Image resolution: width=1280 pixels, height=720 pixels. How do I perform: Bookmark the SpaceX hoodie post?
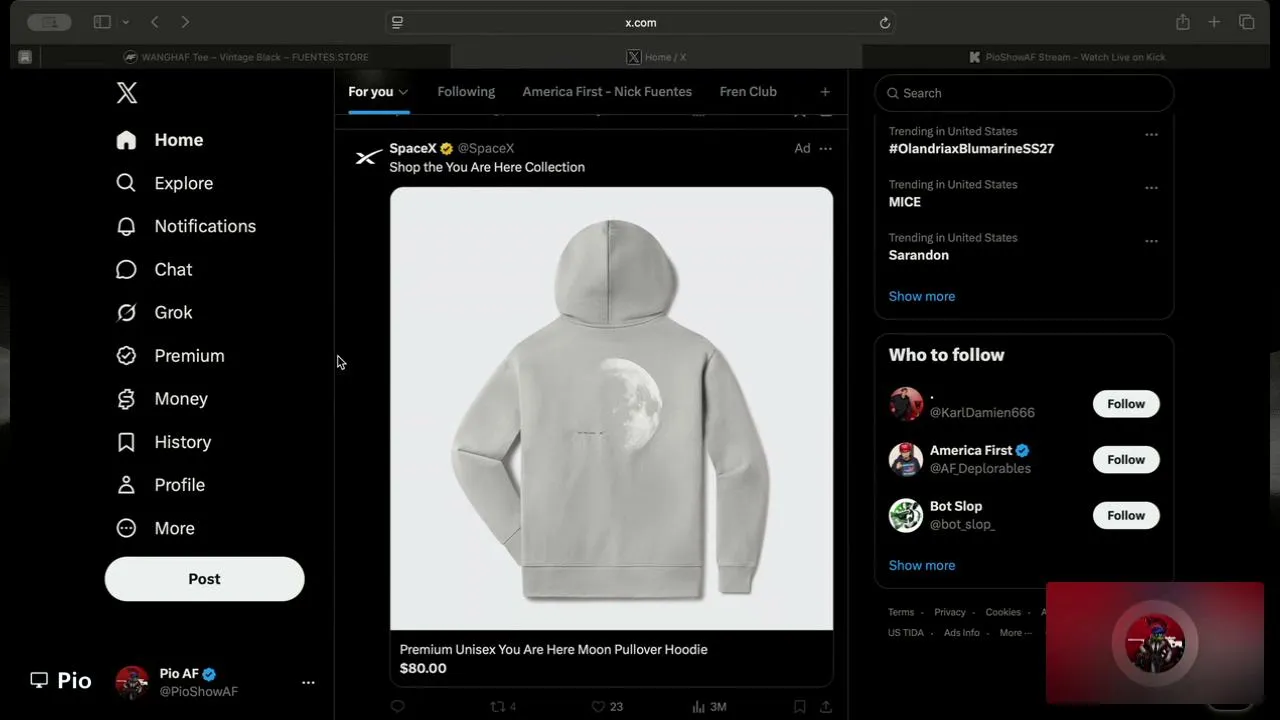click(x=800, y=706)
